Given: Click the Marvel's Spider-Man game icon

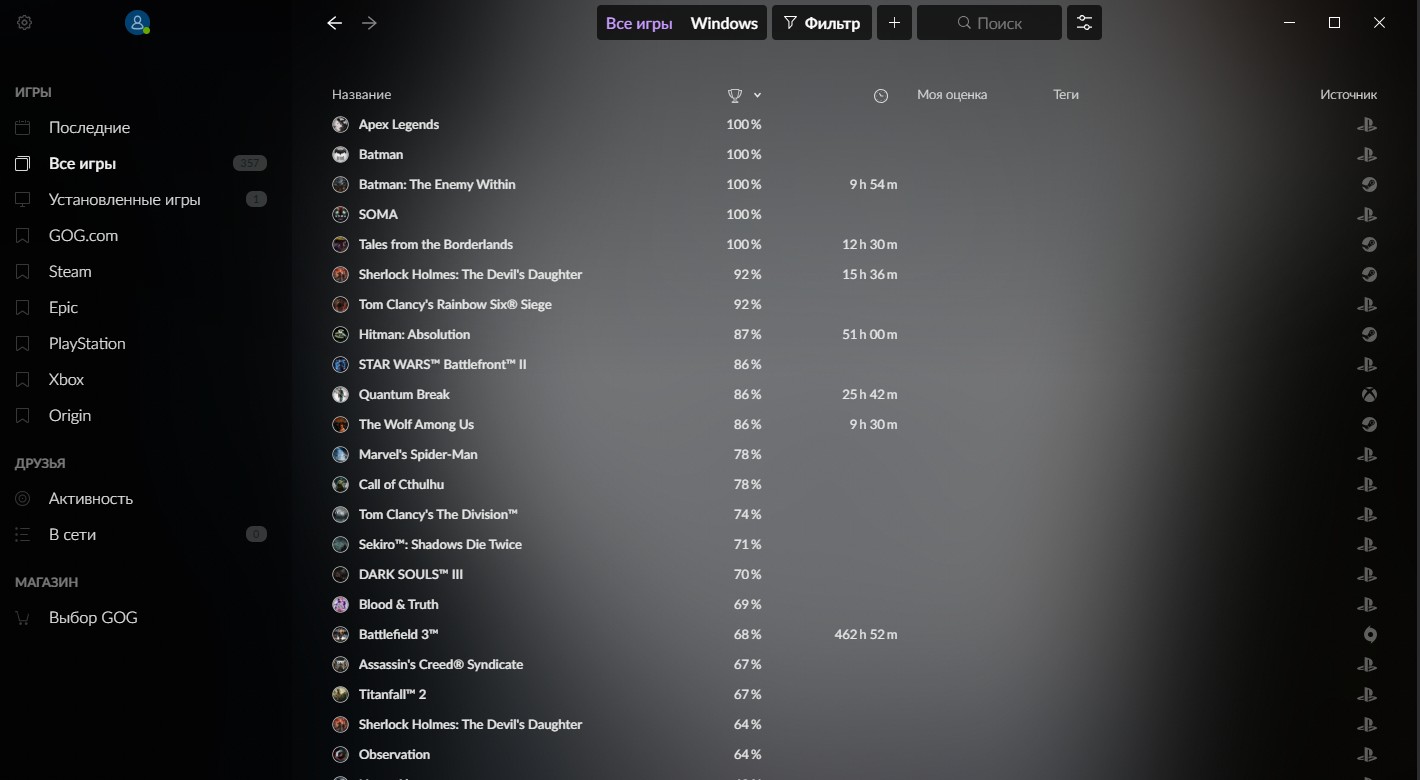Looking at the screenshot, I should [x=340, y=455].
